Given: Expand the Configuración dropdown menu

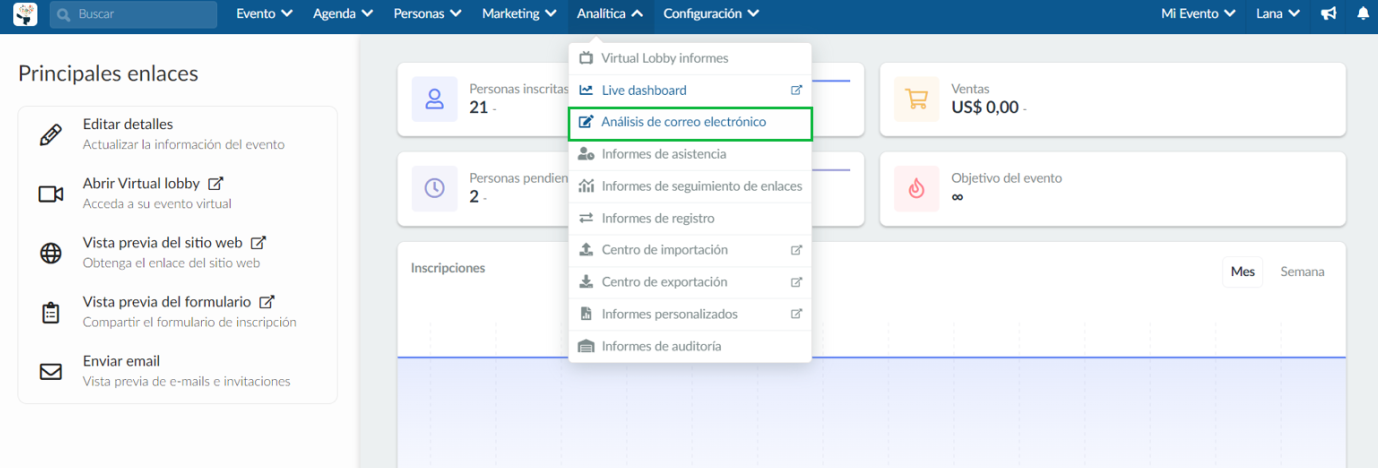Looking at the screenshot, I should point(711,14).
